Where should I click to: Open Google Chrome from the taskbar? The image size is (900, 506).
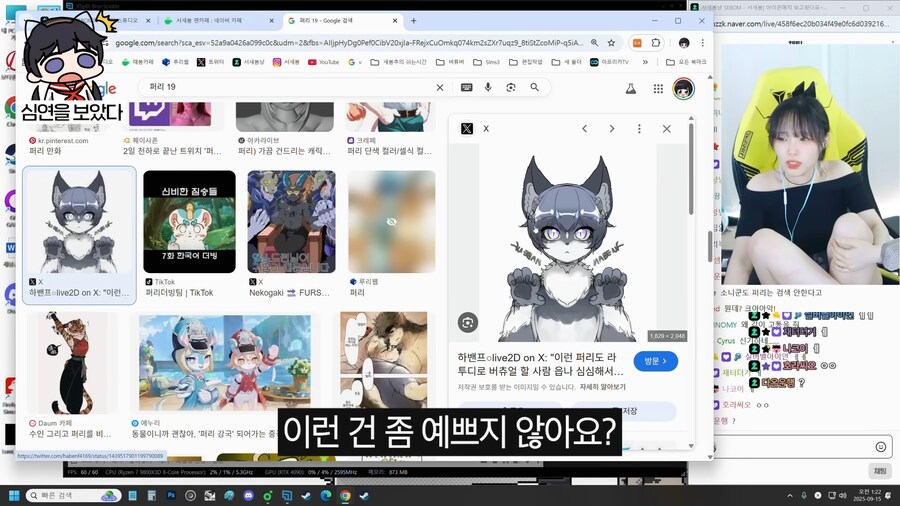point(345,496)
